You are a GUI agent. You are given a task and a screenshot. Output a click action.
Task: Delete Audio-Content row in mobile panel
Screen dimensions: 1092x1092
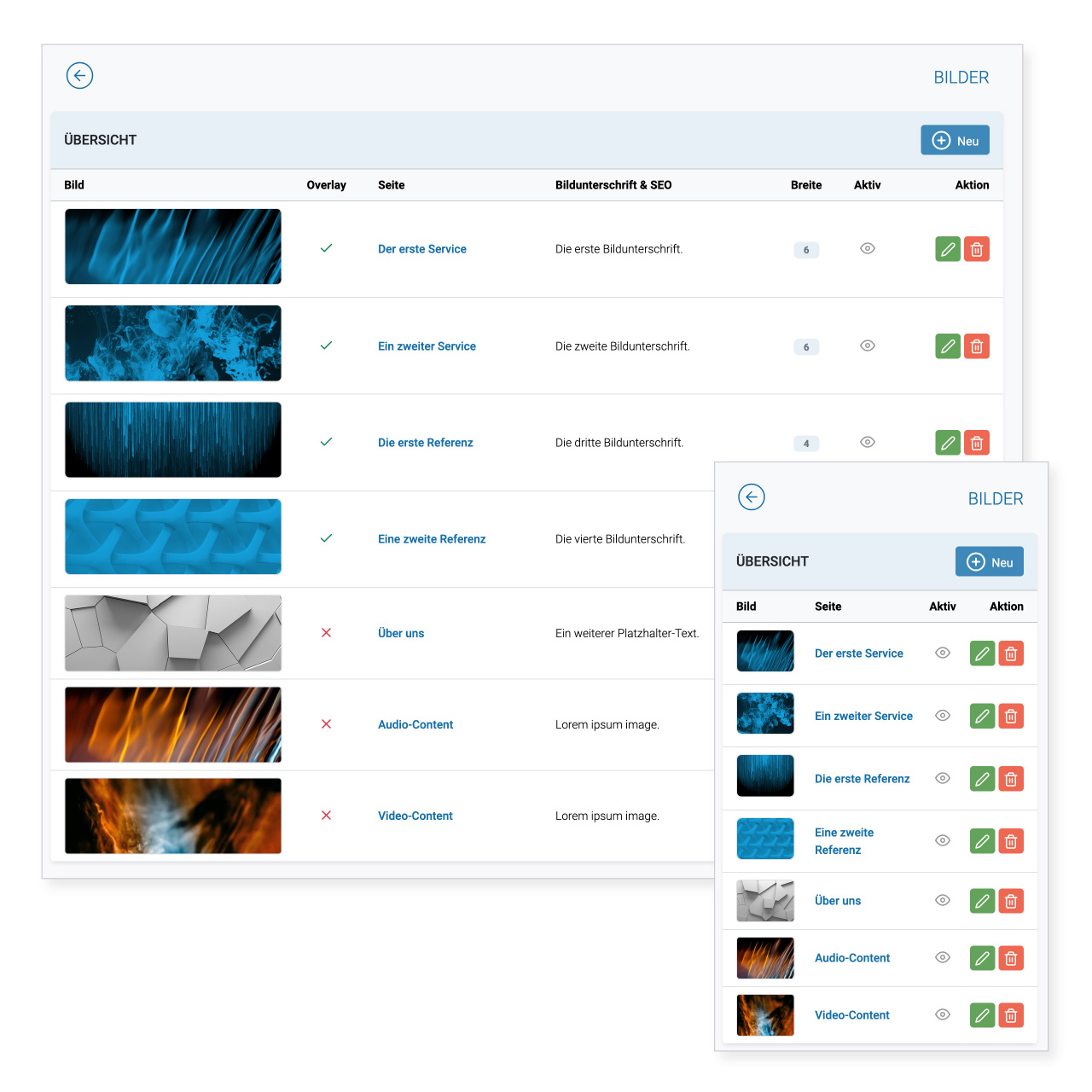tap(1011, 958)
